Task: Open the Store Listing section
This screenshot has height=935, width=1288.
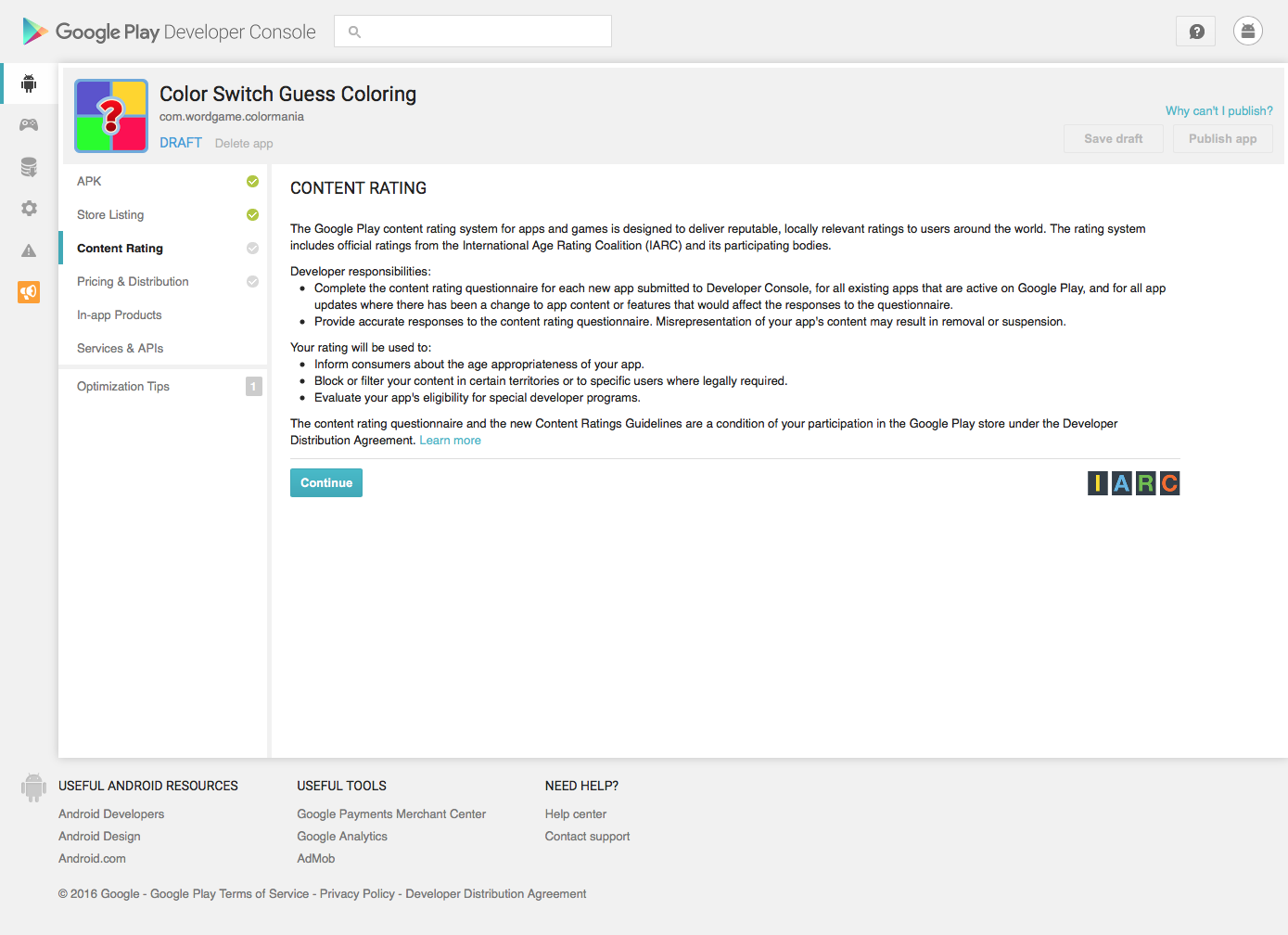Action: tap(163, 215)
